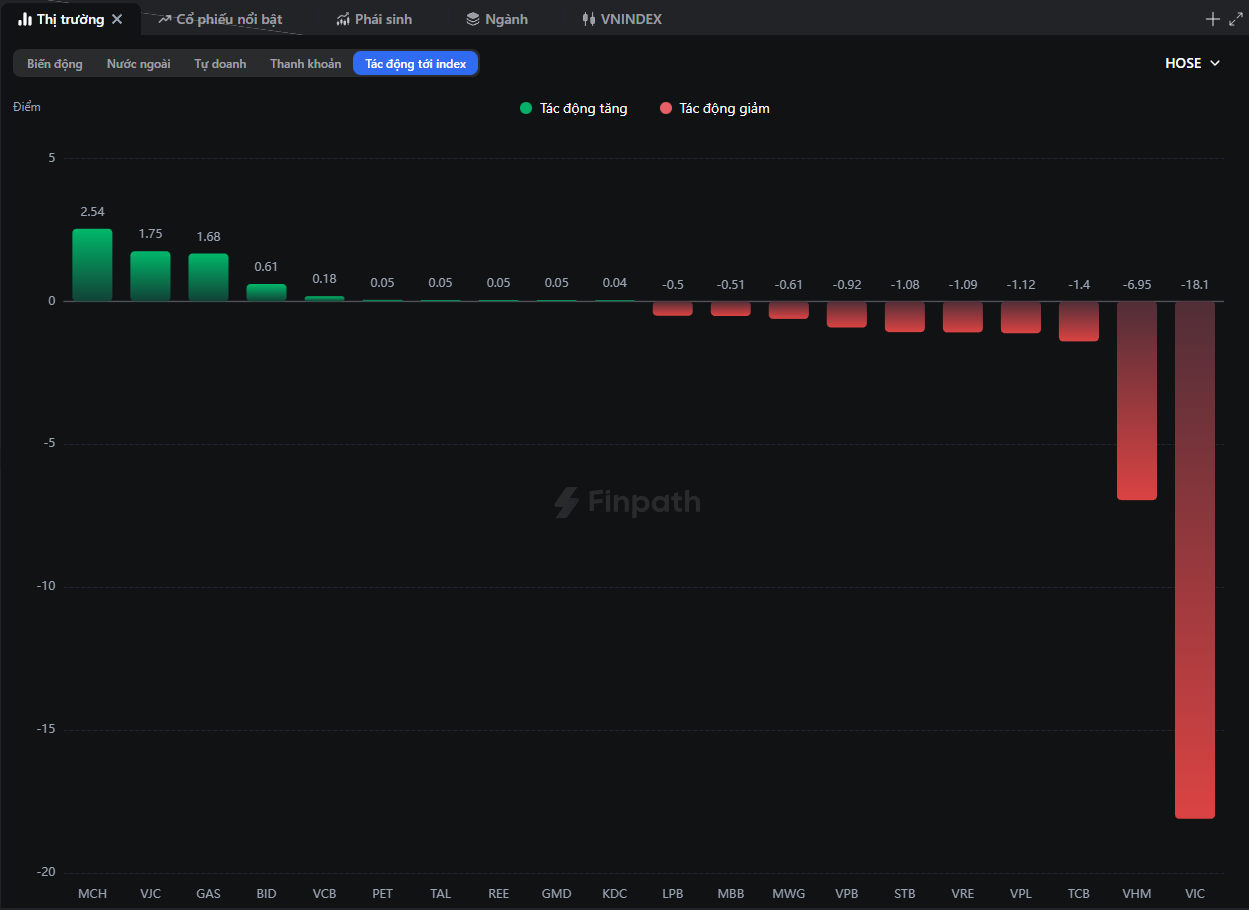Screen dimensions: 1249x910
Task: Open the Ngành tab
Action: 497,19
